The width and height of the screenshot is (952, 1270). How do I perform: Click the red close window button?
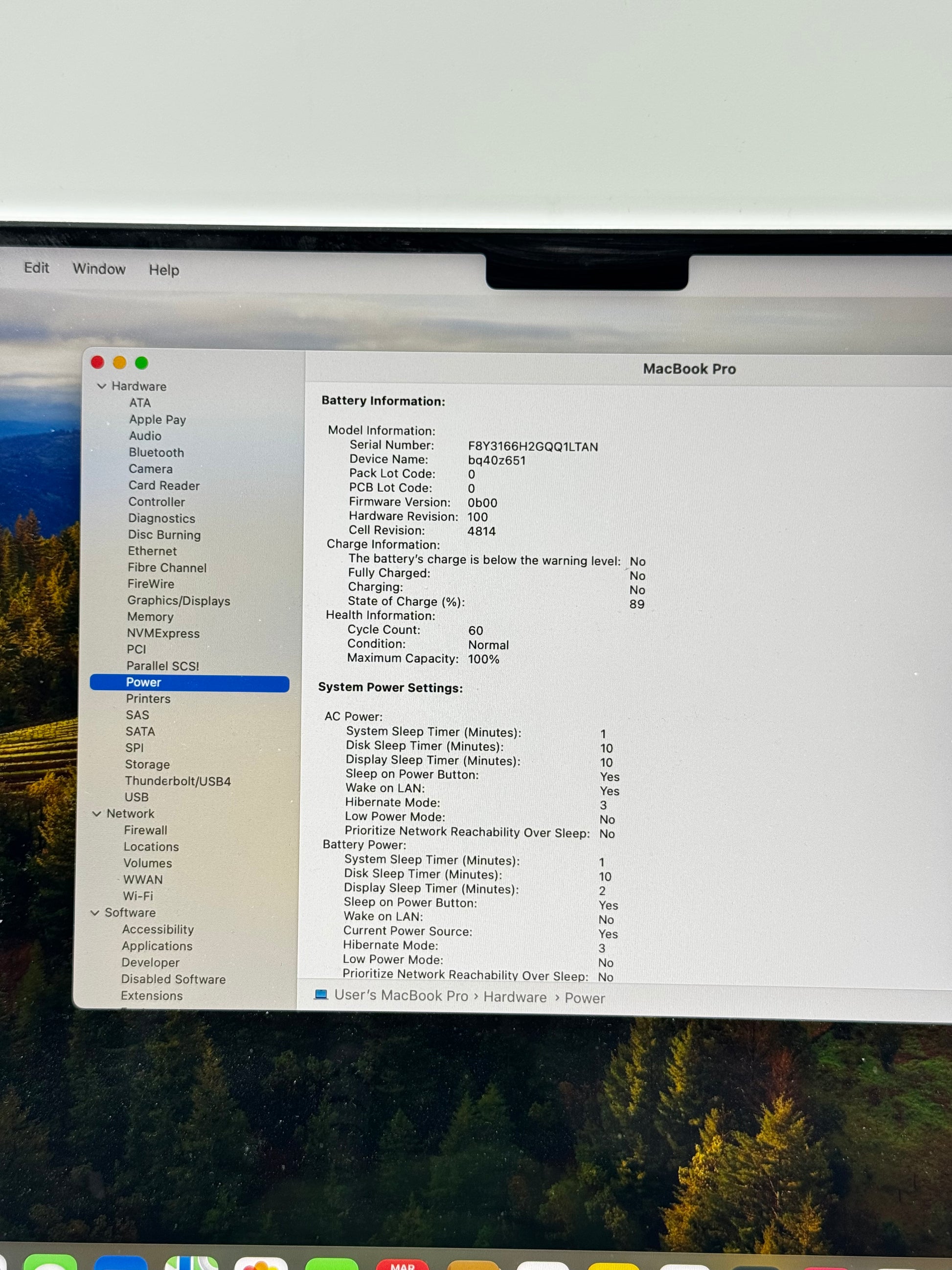(97, 362)
